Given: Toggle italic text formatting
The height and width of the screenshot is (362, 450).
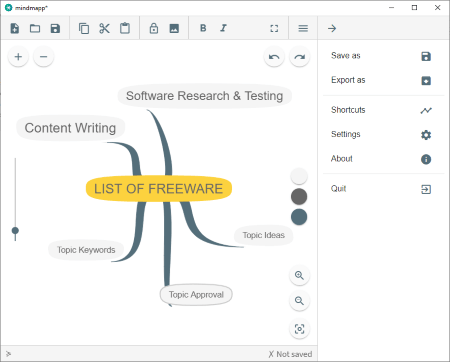Looking at the screenshot, I should tap(223, 28).
